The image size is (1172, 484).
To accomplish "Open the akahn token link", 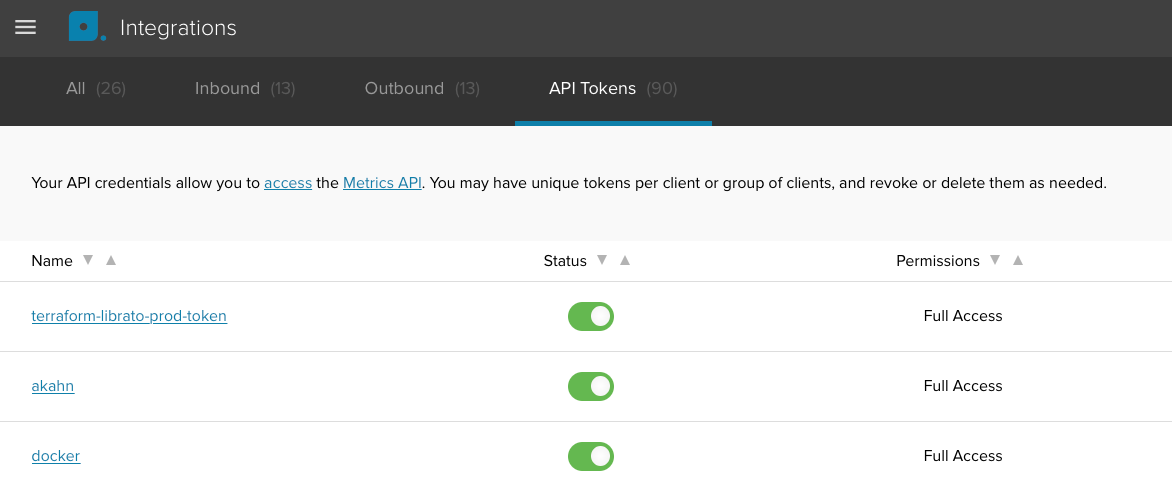I will click(52, 386).
